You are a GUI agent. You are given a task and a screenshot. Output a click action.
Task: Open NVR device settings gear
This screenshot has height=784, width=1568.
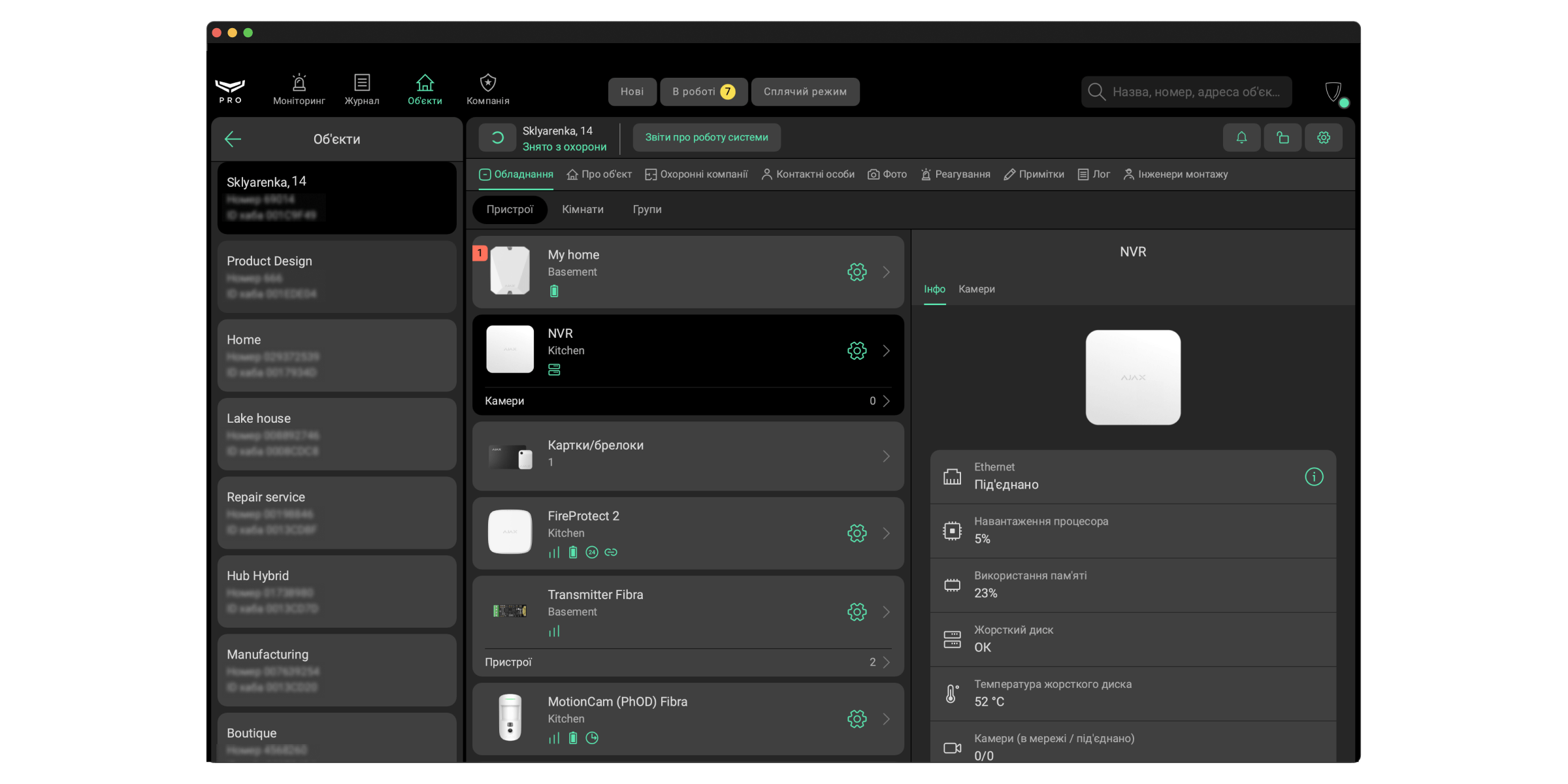click(857, 351)
